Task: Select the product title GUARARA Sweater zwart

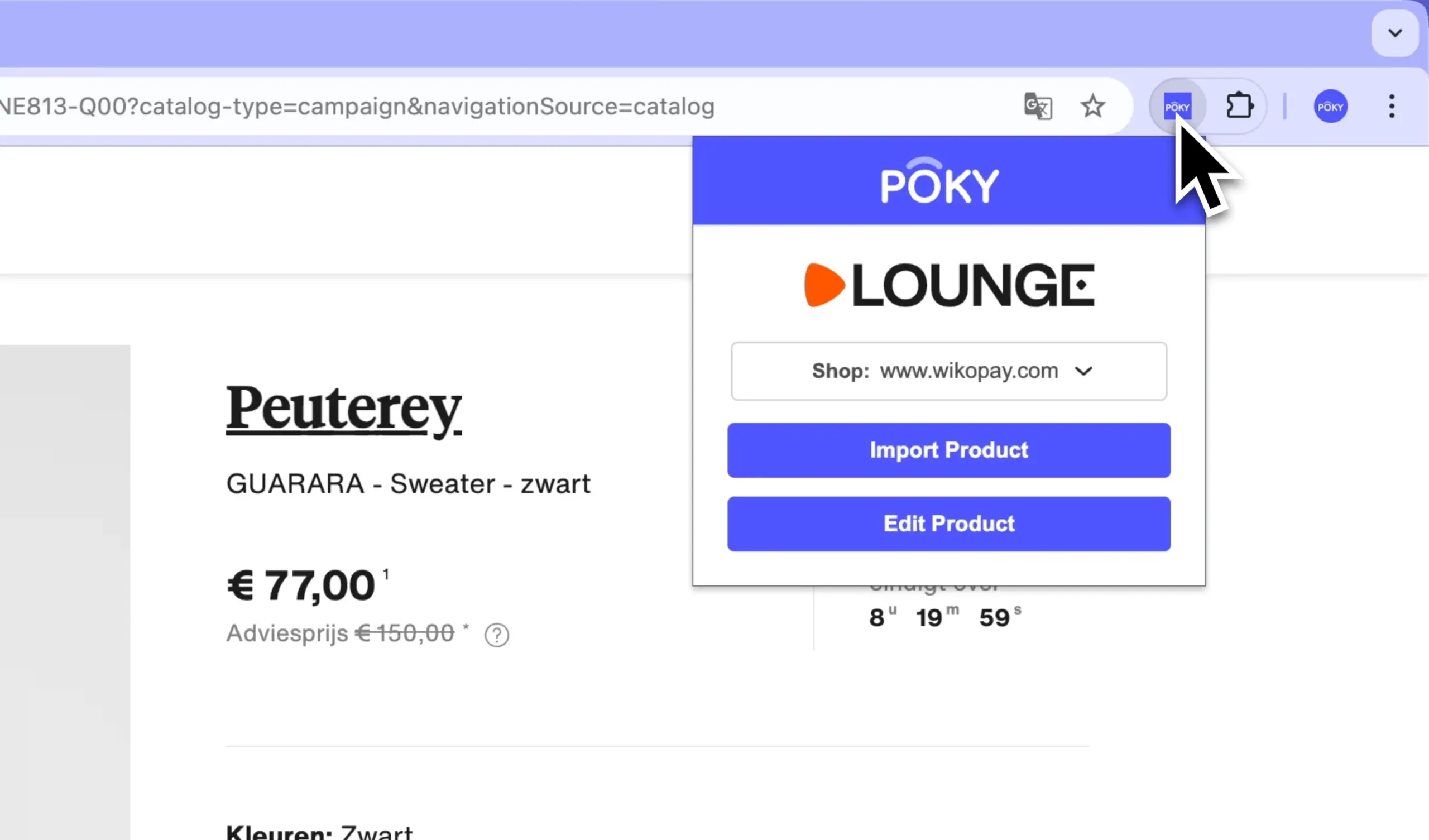Action: [x=408, y=484]
